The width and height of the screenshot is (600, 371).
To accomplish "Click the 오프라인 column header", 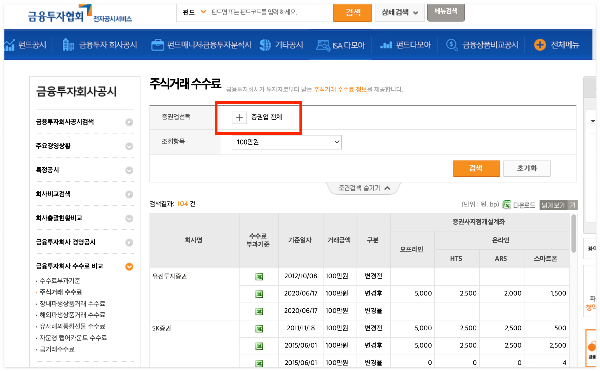I will click(412, 249).
